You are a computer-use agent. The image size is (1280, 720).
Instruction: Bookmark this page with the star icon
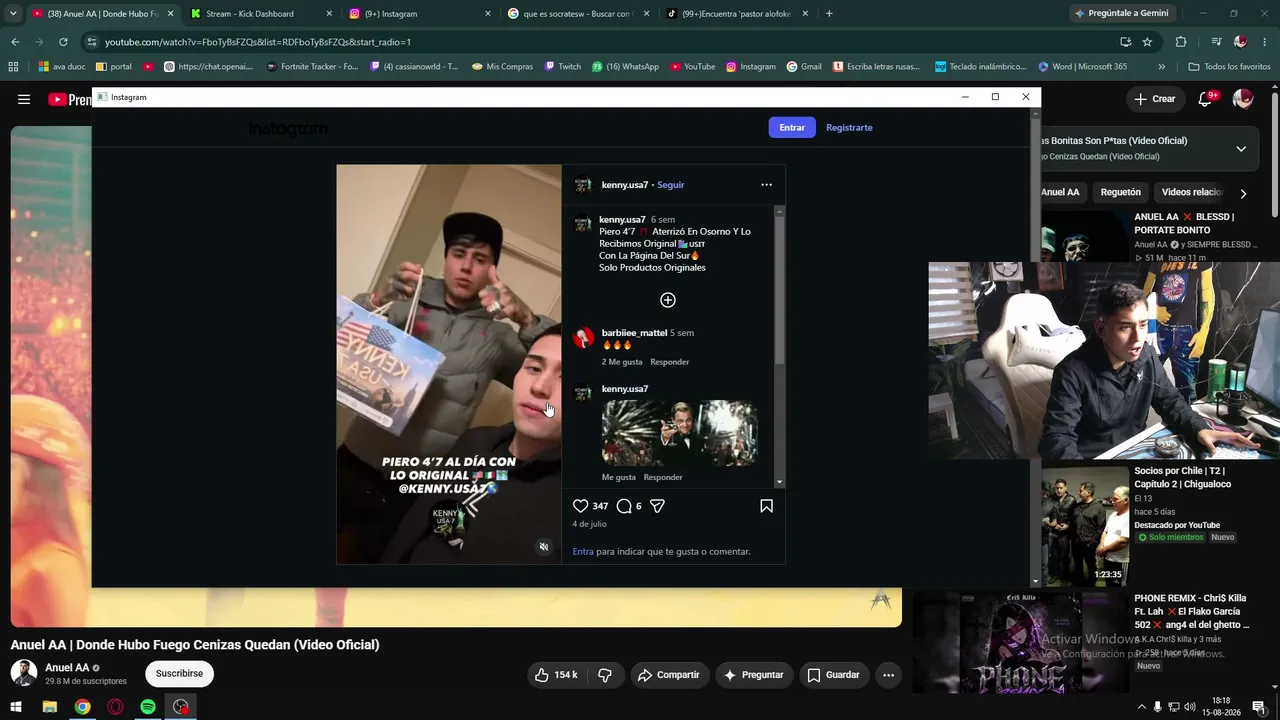click(x=1147, y=42)
